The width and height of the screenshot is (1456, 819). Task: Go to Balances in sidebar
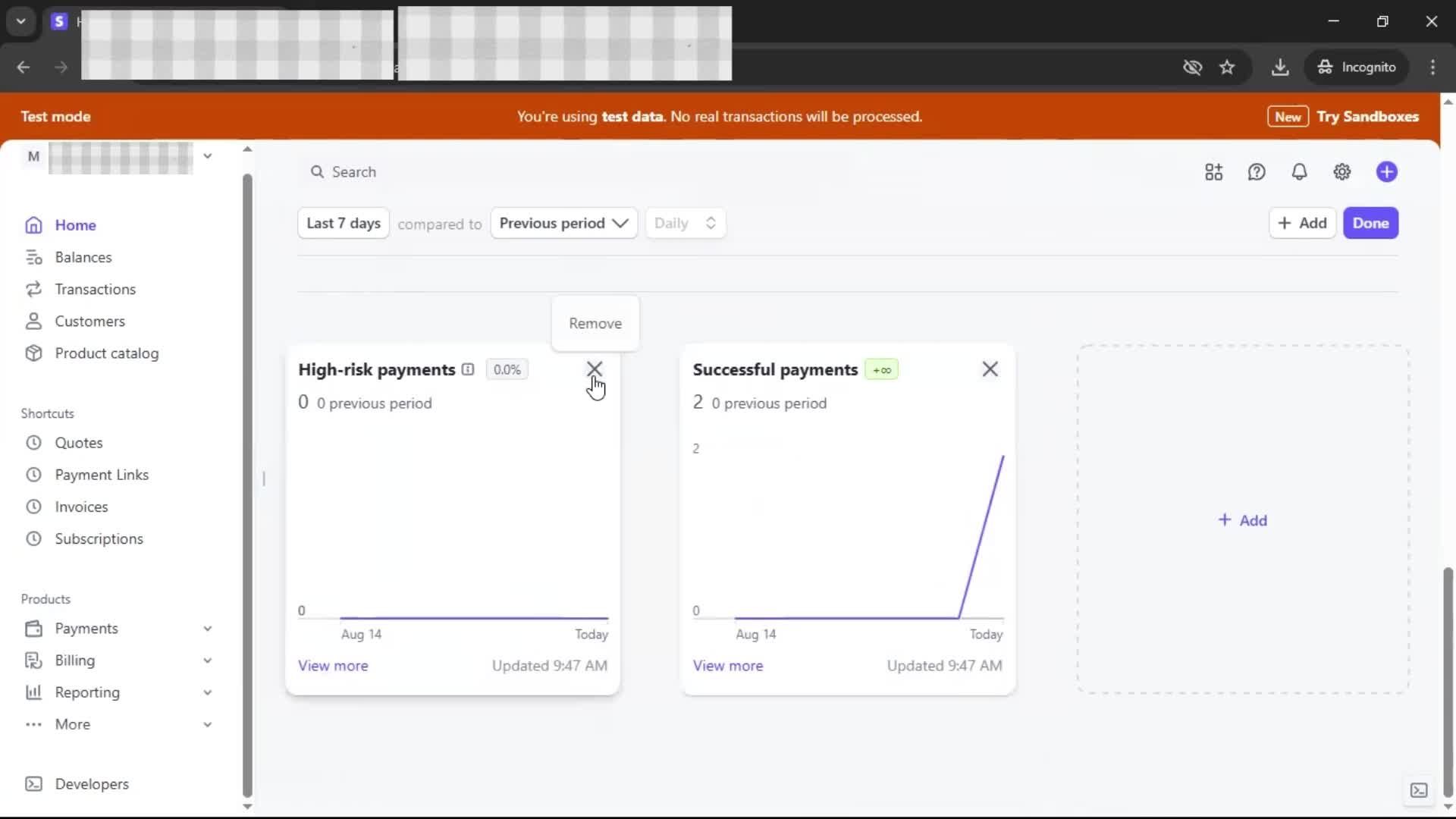click(83, 257)
